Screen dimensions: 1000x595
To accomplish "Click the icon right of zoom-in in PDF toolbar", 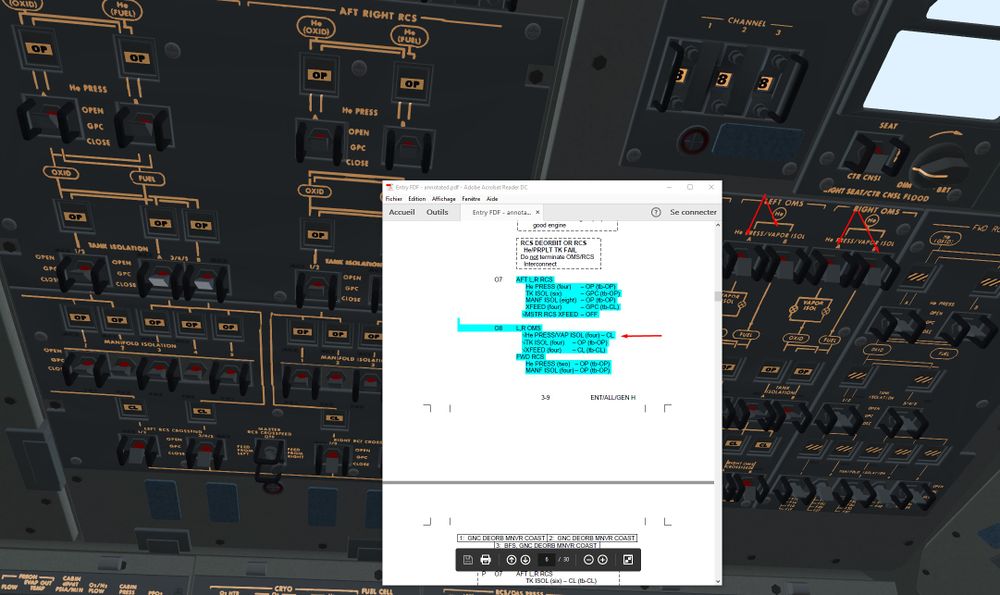I will [628, 560].
